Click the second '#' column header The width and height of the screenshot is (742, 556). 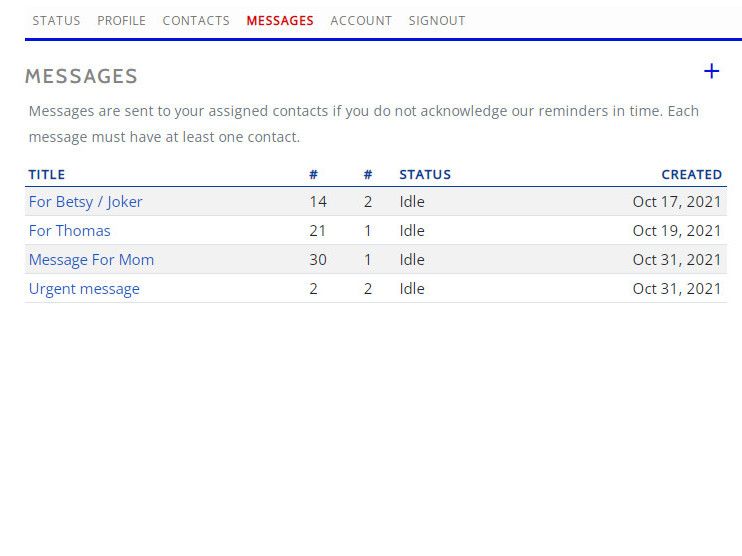368,174
